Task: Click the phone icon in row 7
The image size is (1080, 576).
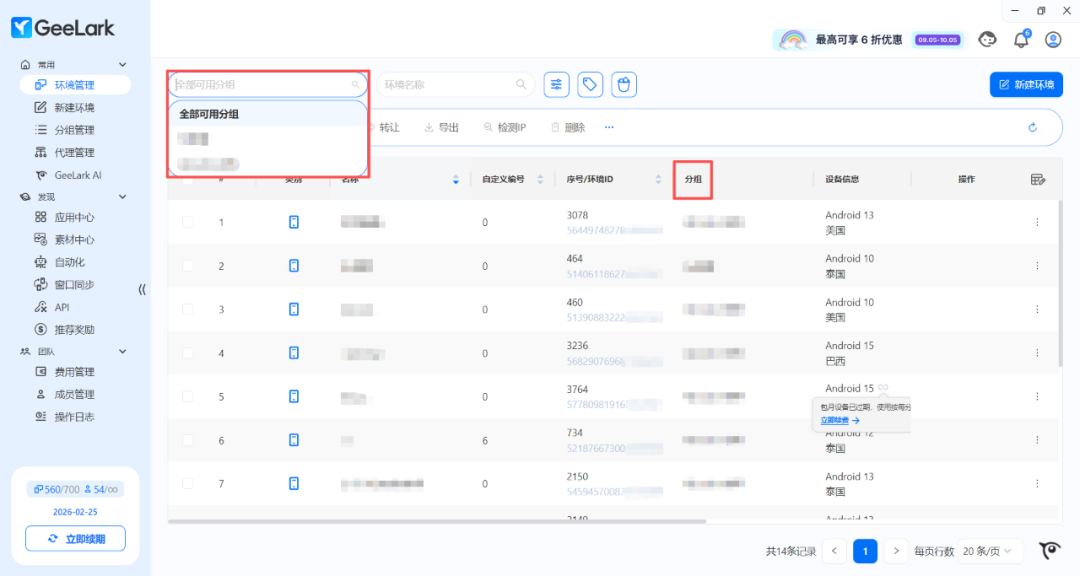Action: pos(293,484)
